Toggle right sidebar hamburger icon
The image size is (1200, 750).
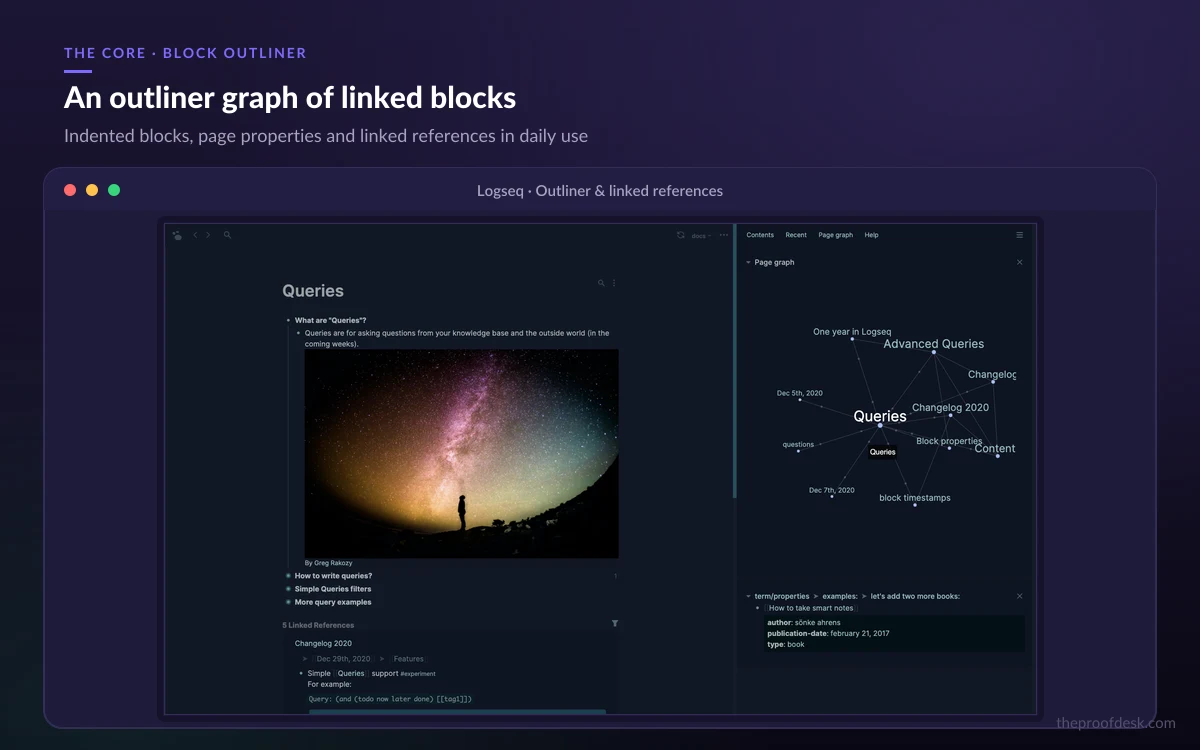[1020, 235]
